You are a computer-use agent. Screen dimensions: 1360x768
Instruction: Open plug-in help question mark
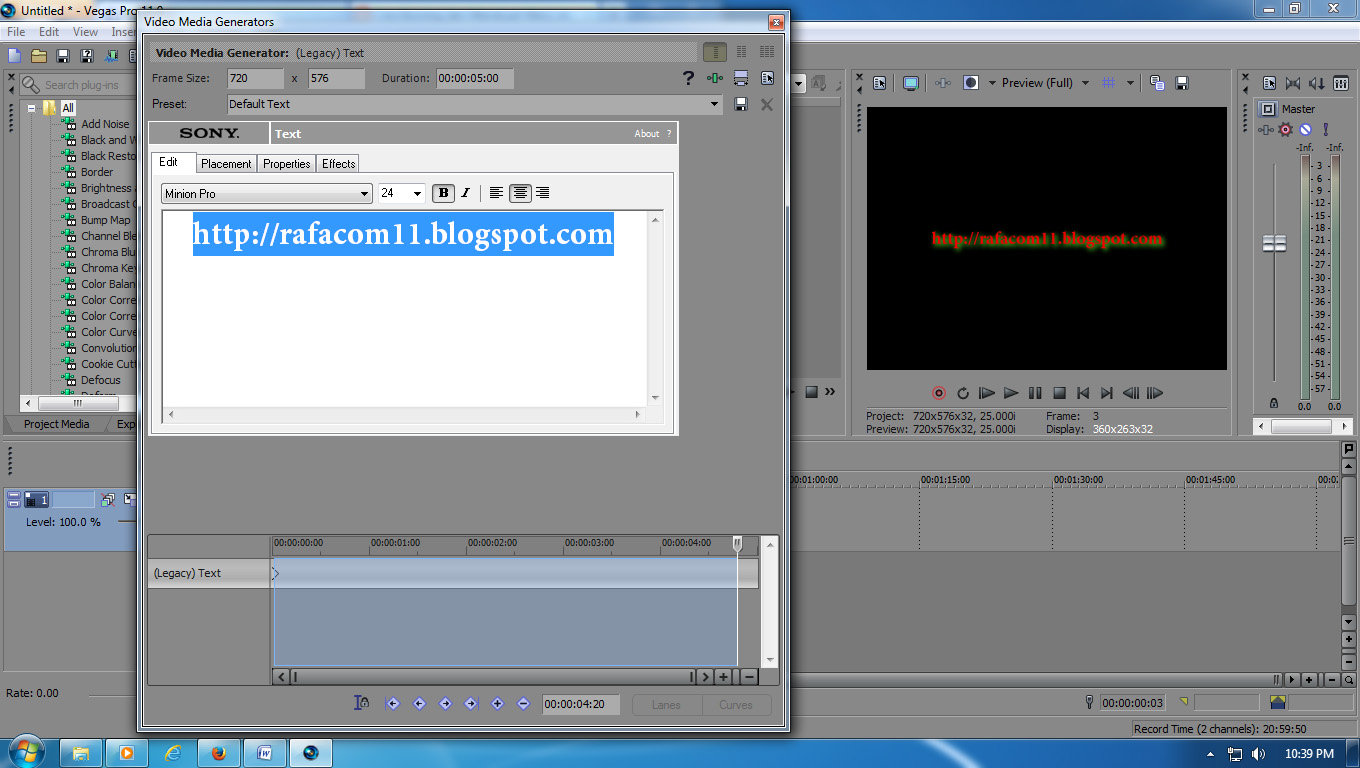coord(688,78)
